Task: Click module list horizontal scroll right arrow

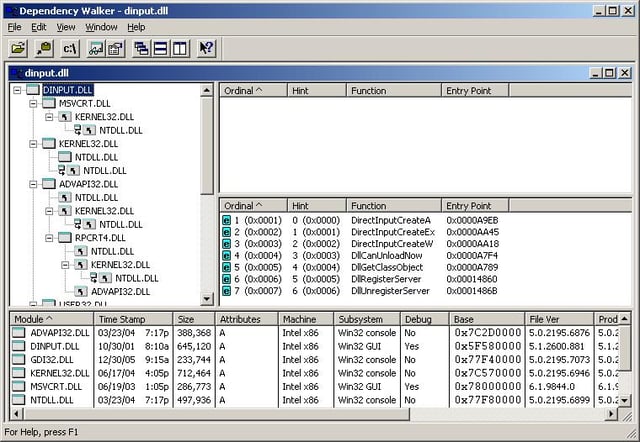Action: pos(611,414)
